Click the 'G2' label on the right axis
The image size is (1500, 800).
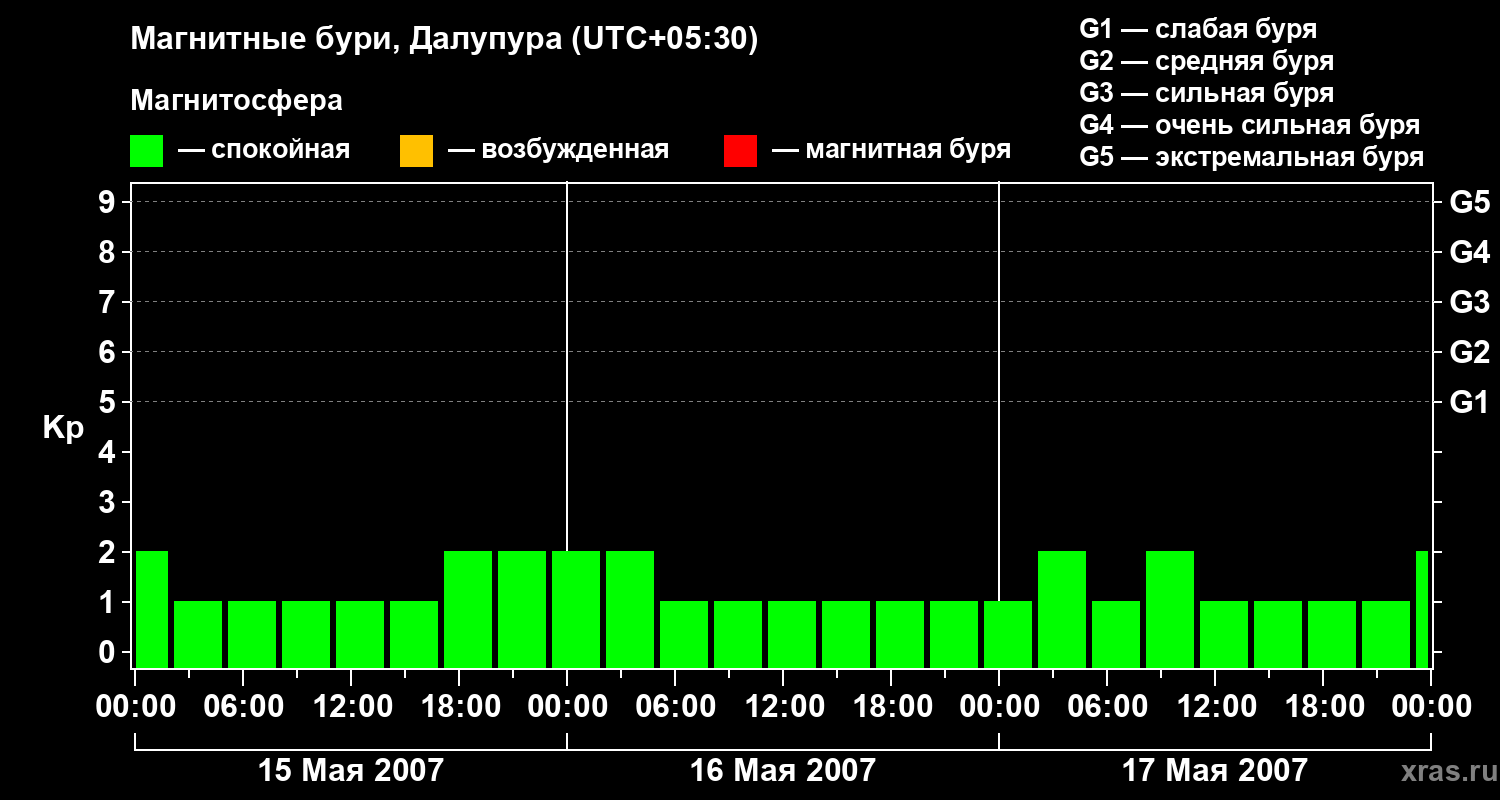pos(1469,352)
